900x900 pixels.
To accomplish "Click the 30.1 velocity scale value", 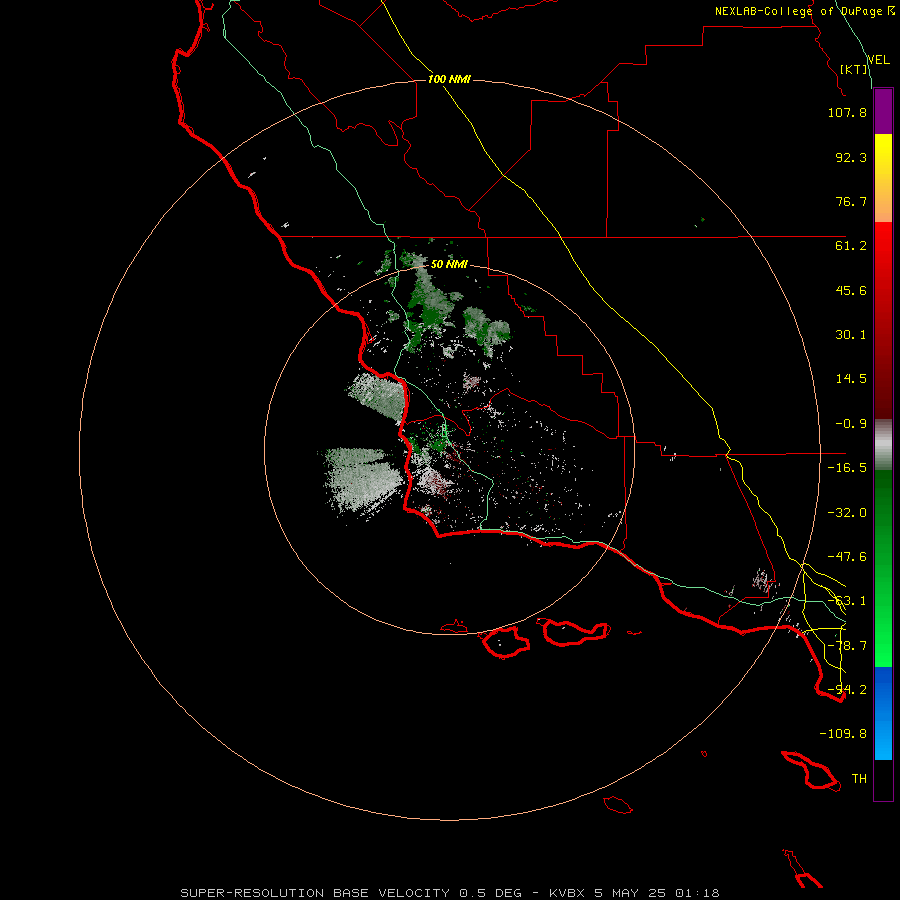I will pyautogui.click(x=851, y=335).
